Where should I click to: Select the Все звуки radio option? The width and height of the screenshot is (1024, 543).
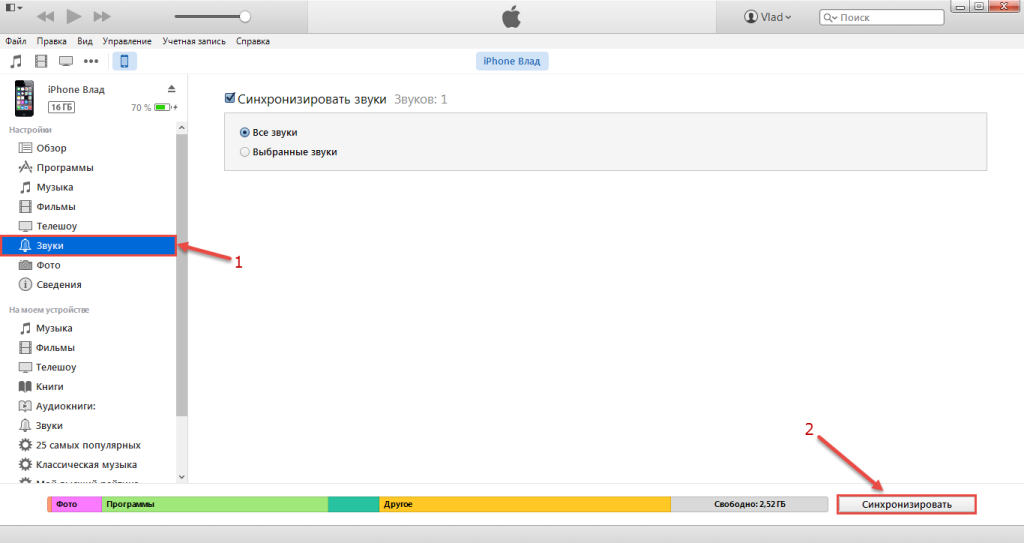(x=244, y=133)
